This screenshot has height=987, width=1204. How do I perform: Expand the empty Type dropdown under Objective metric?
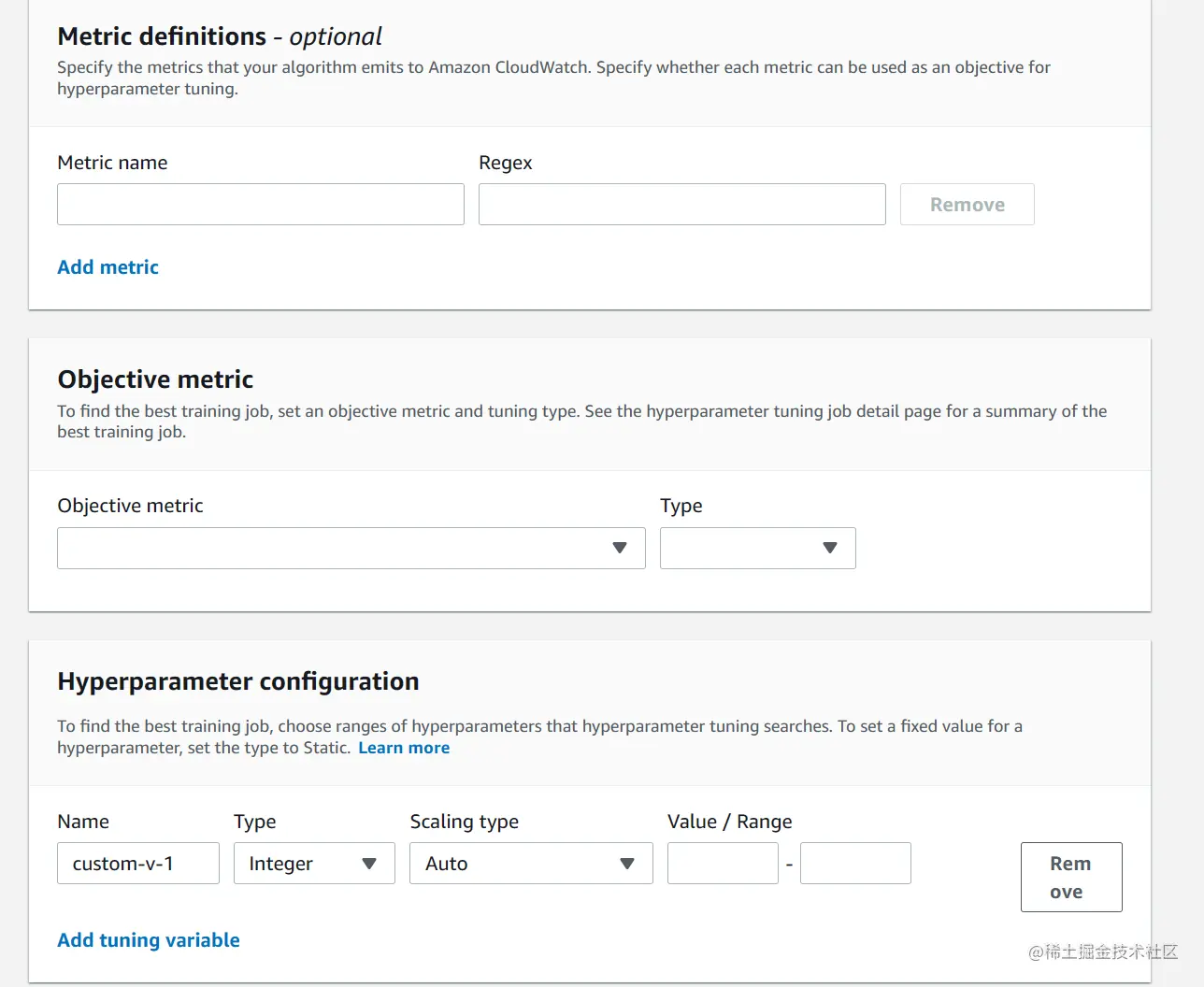[x=757, y=548]
